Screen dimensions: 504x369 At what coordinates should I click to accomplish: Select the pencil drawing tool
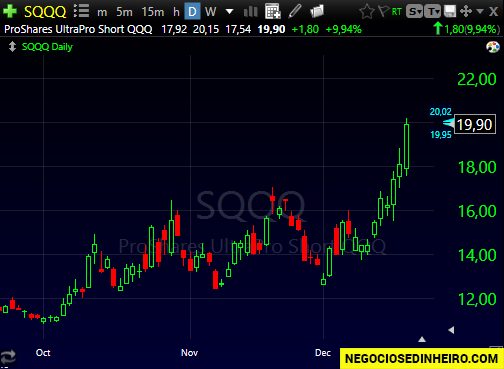pyautogui.click(x=295, y=11)
